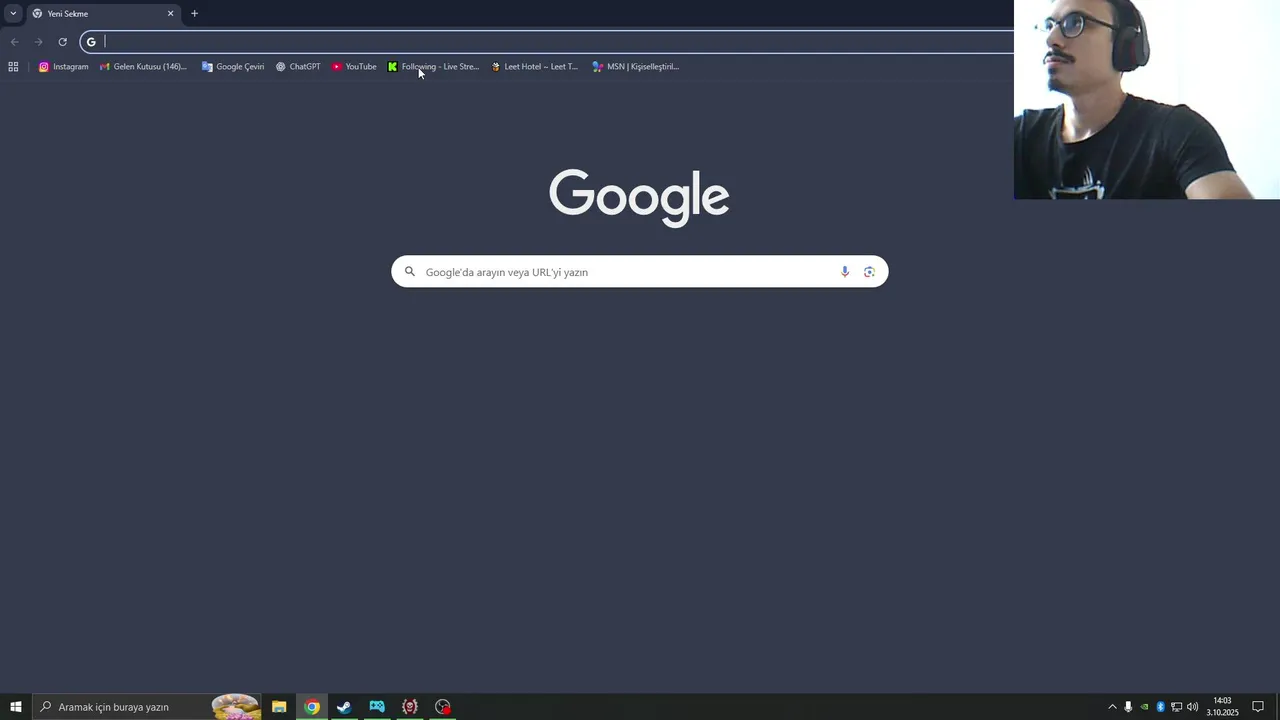This screenshot has width=1280, height=720.
Task: Open the Windows notification center
Action: (1258, 707)
